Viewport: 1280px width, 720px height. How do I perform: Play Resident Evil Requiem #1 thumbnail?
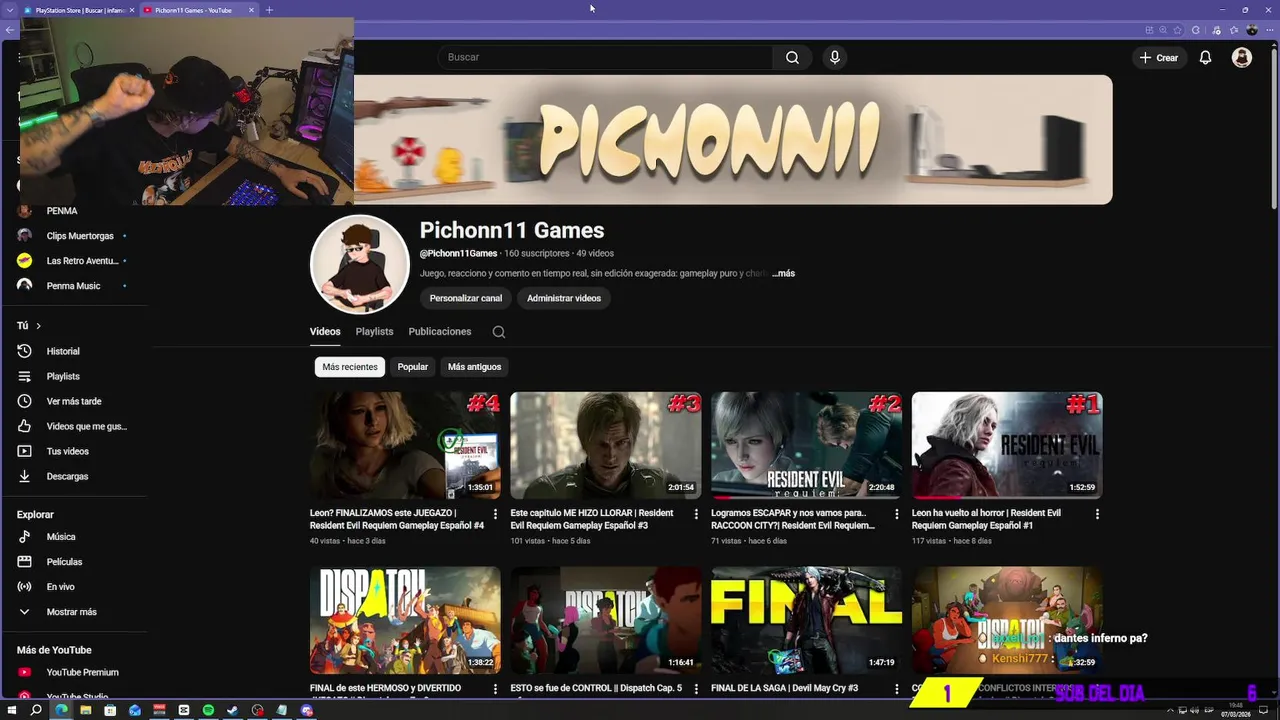[1007, 445]
